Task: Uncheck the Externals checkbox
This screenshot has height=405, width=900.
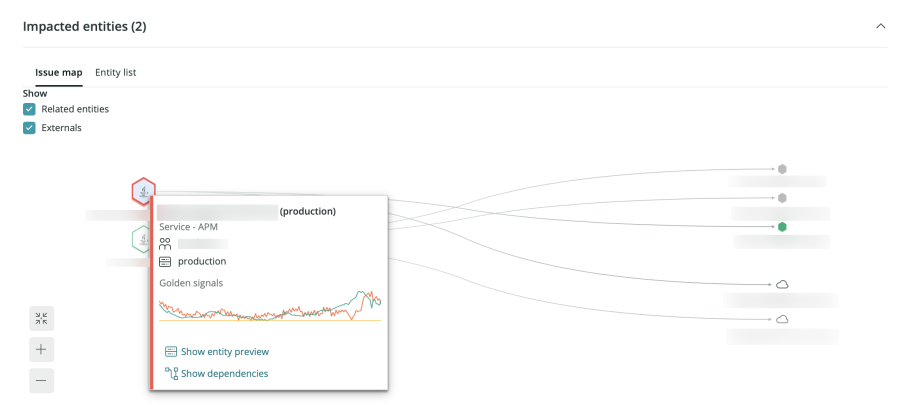Action: coord(30,128)
